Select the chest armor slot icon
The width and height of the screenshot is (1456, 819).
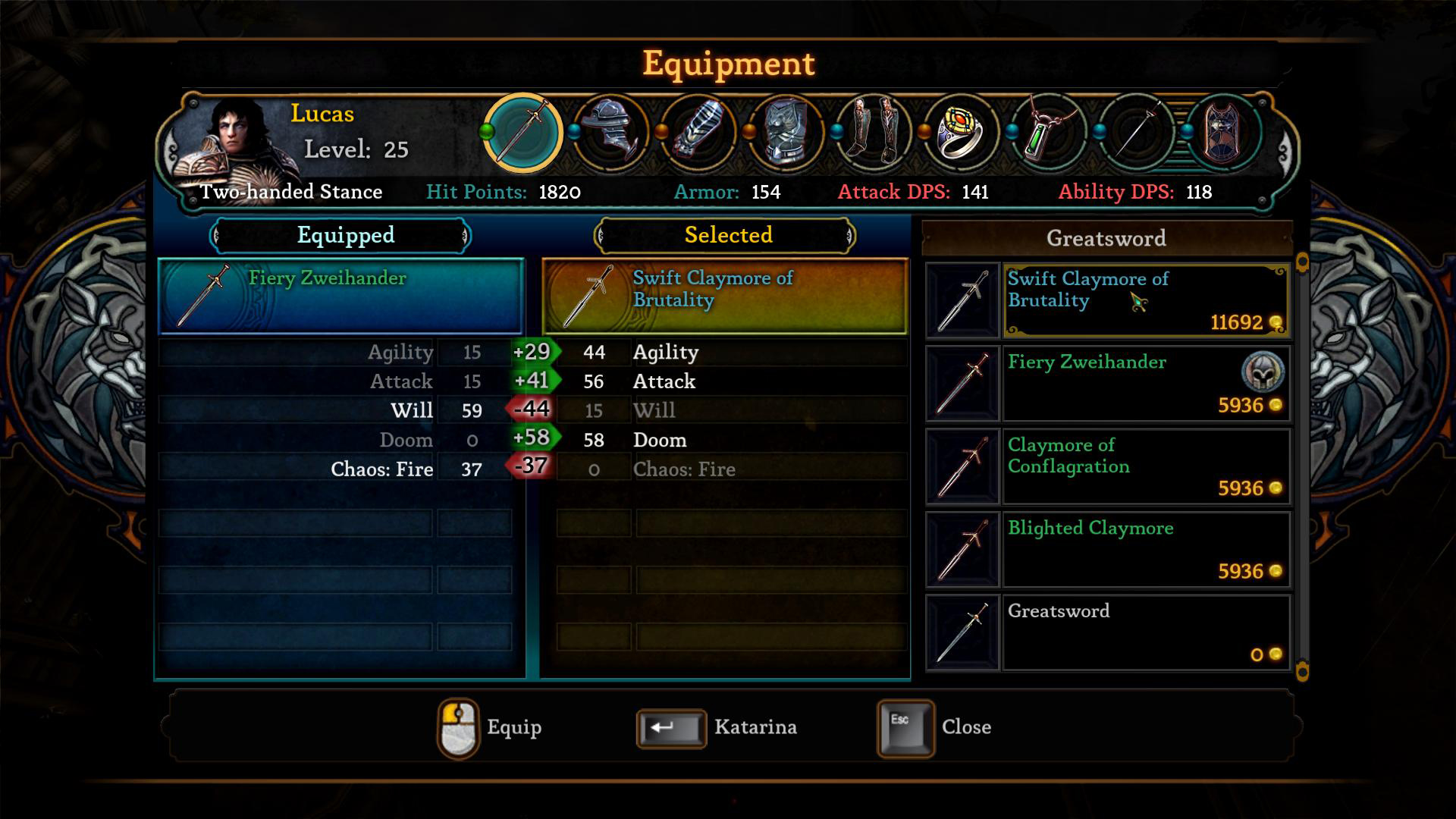[786, 133]
